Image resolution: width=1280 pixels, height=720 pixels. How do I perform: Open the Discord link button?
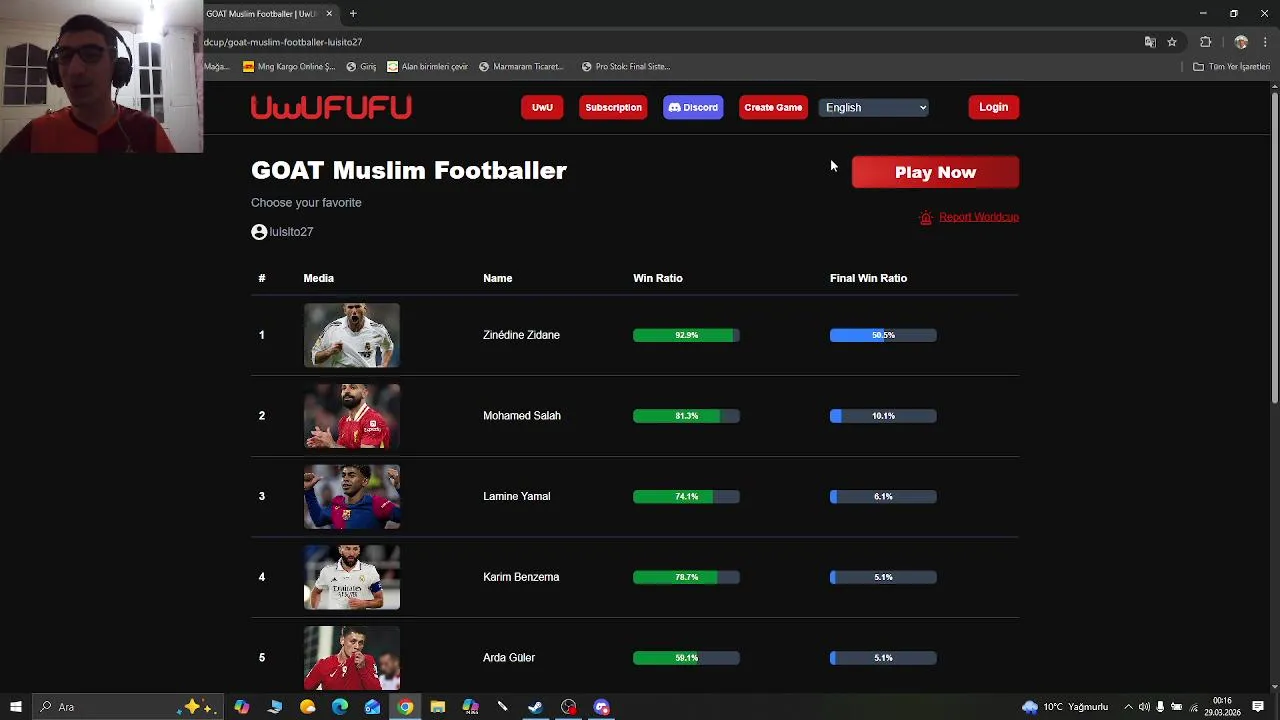[x=693, y=107]
